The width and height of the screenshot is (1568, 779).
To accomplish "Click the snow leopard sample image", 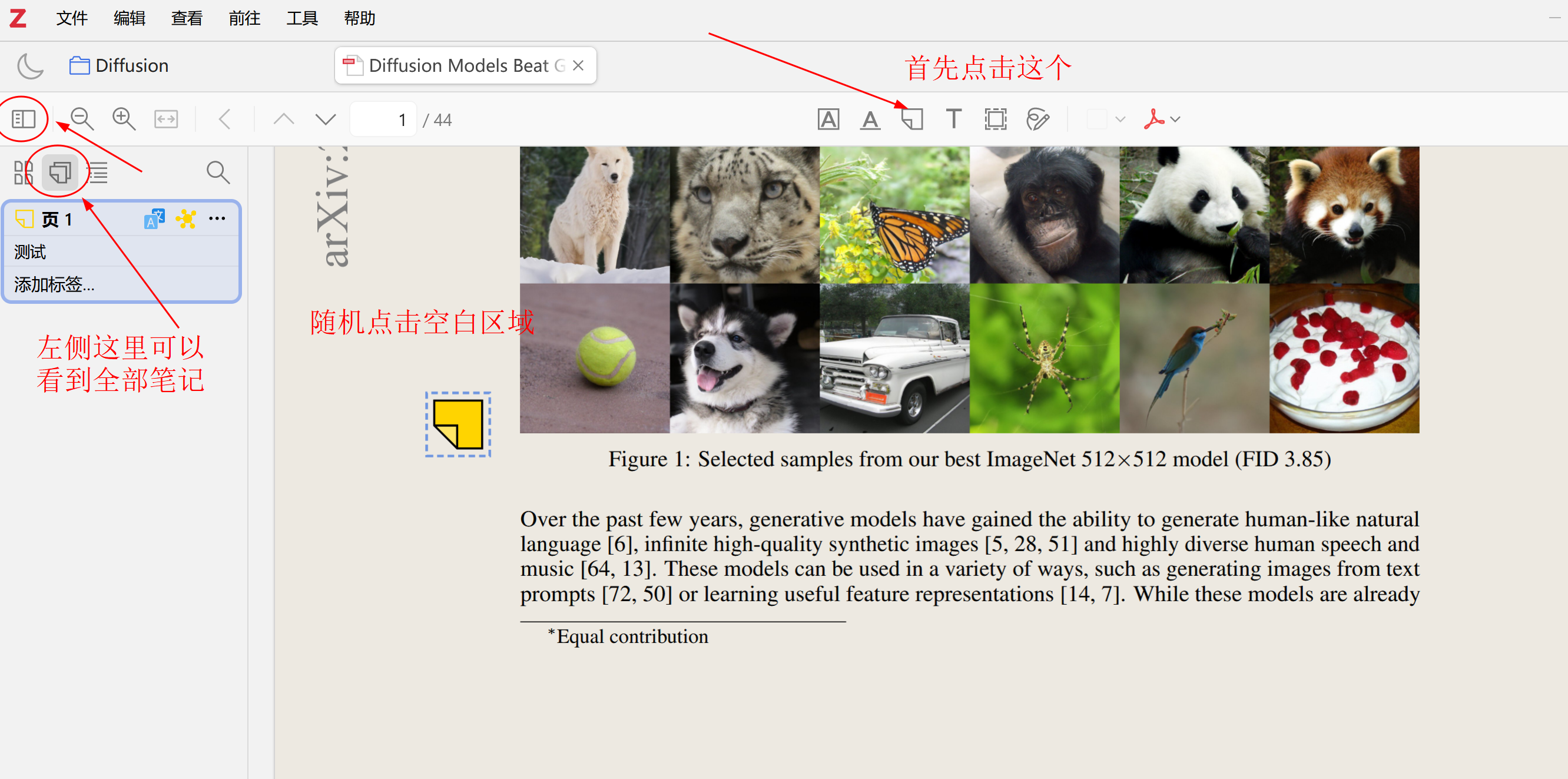I will click(744, 215).
